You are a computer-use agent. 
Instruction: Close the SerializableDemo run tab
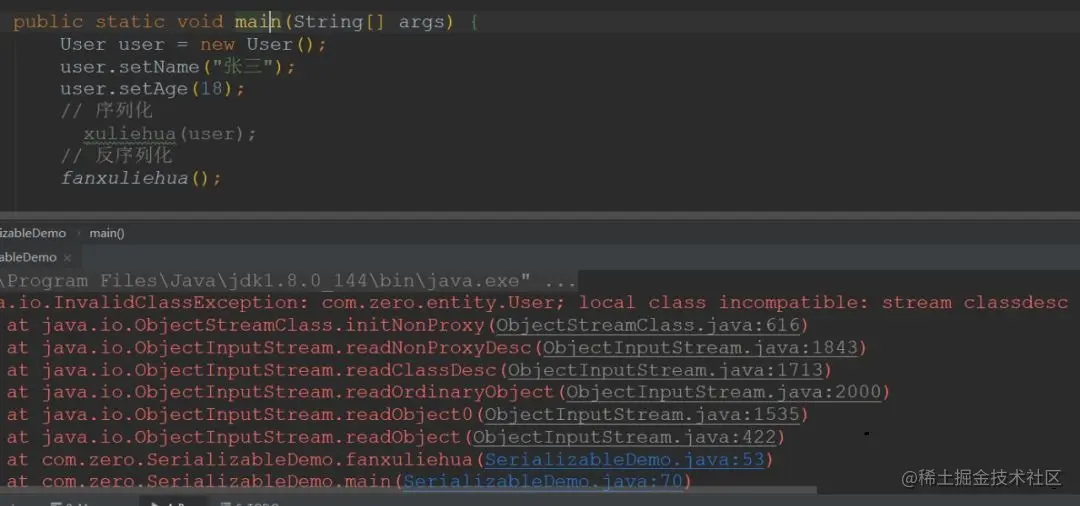tap(67, 257)
